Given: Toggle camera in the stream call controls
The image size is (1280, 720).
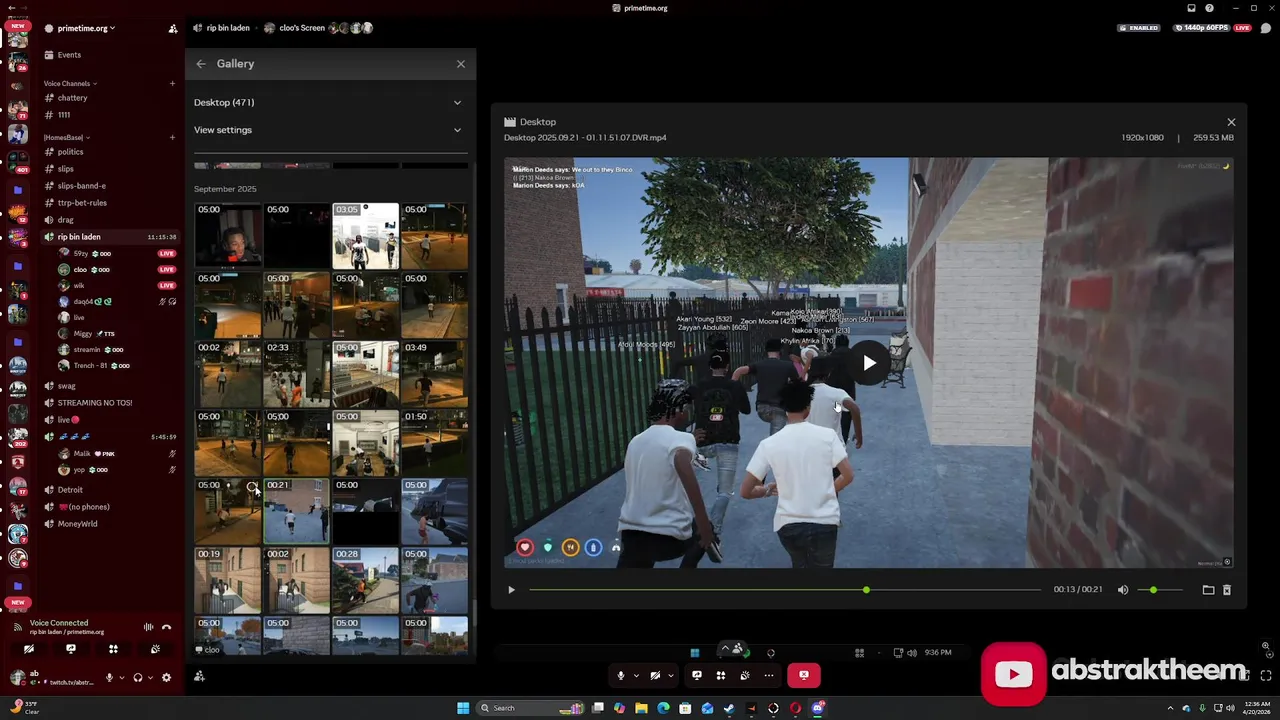Looking at the screenshot, I should pyautogui.click(x=655, y=676).
